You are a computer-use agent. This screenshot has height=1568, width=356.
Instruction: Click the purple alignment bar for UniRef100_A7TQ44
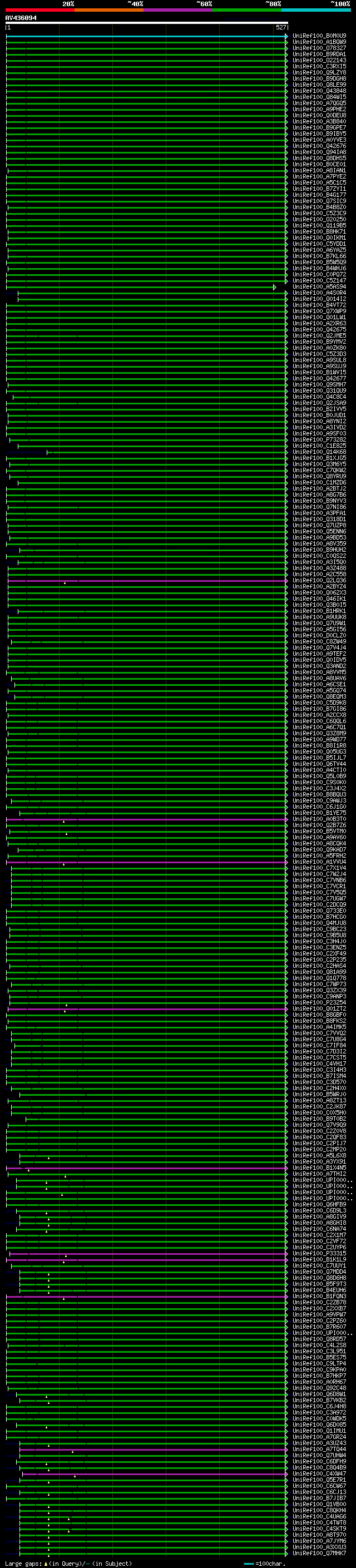click(x=153, y=1450)
